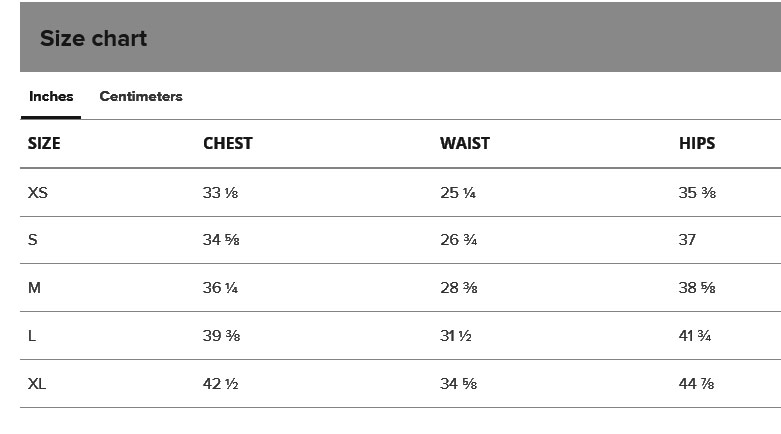Switch to the Centimeters tab
Viewport: 781px width, 434px height.
141,97
